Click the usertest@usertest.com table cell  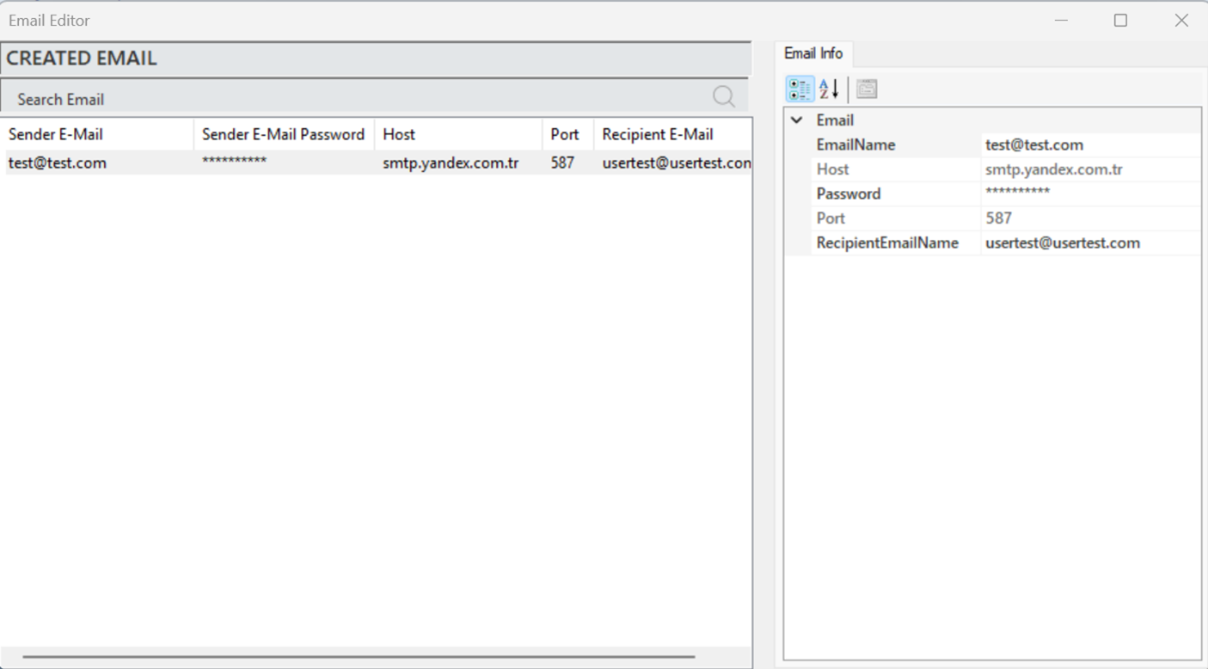pos(676,163)
